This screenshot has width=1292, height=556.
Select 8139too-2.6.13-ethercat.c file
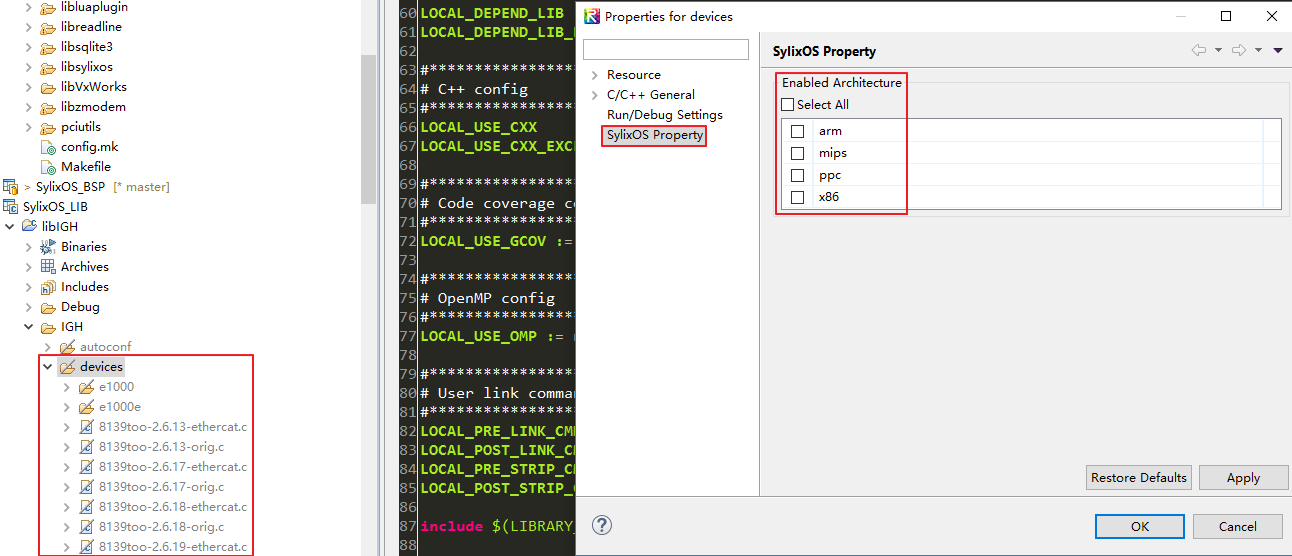173,427
